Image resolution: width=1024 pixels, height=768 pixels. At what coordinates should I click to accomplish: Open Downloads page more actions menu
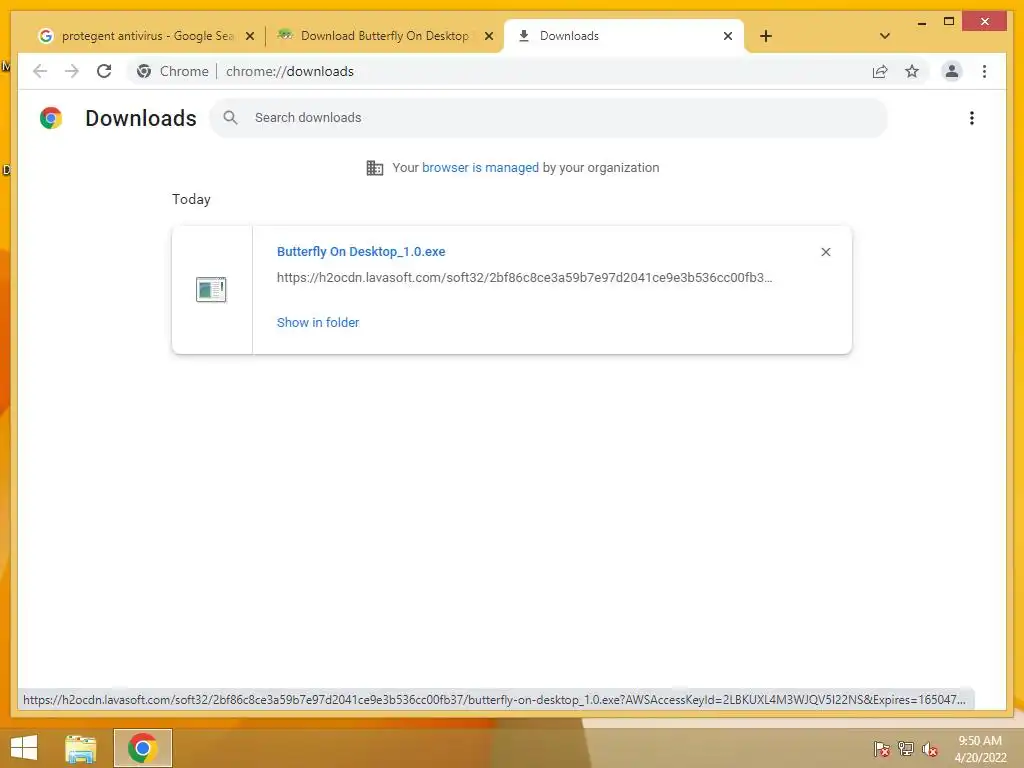point(972,118)
